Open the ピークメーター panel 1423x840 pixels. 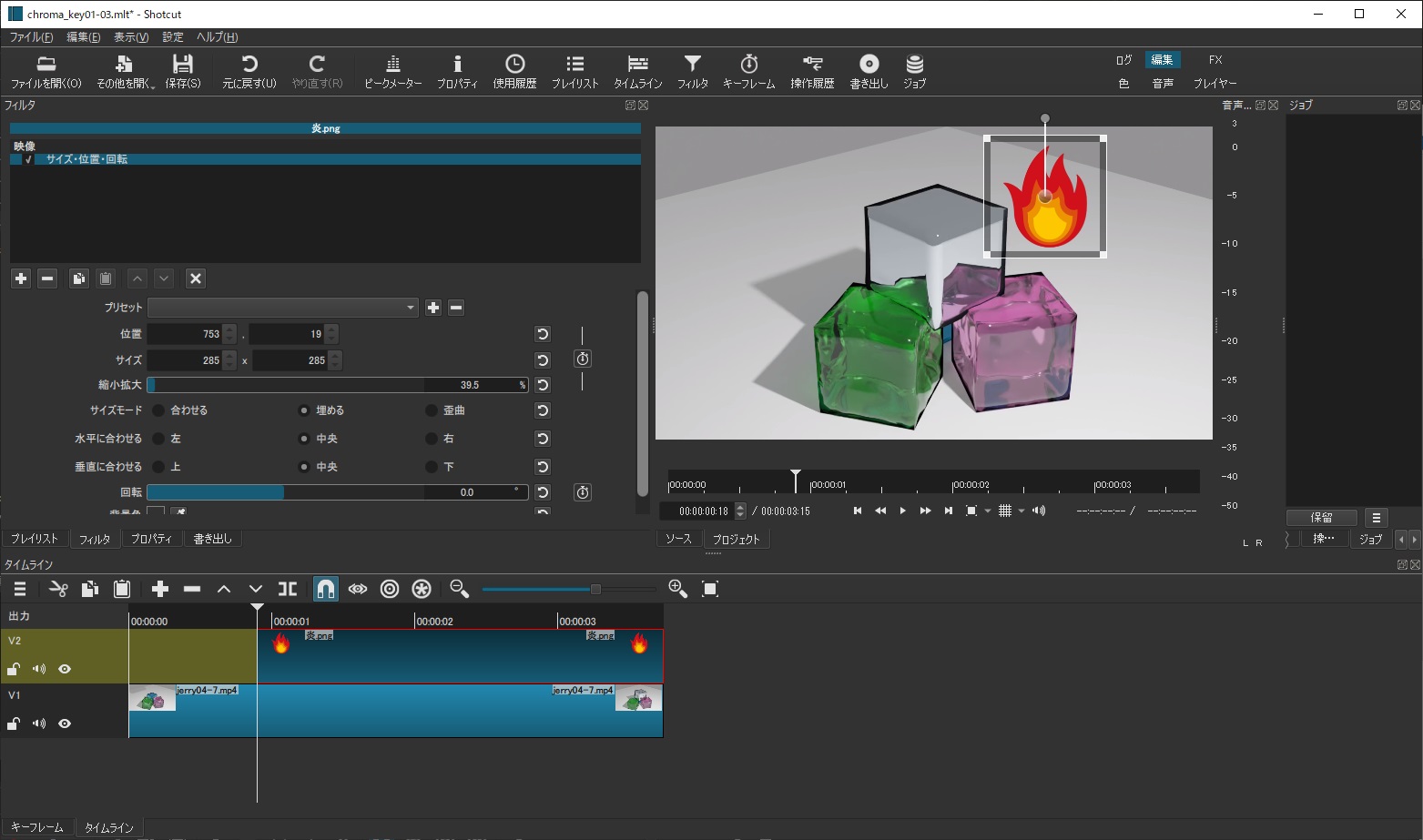393,71
